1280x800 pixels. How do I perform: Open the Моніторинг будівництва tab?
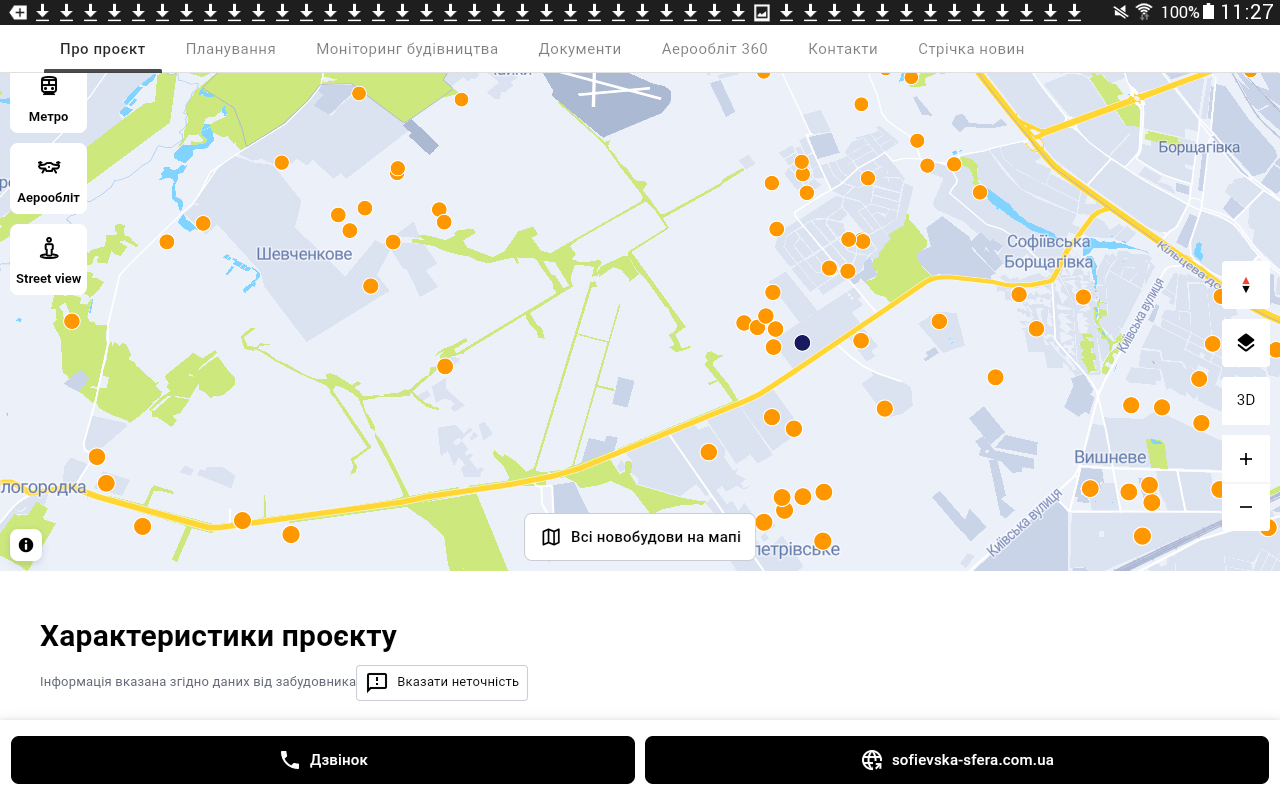click(407, 49)
